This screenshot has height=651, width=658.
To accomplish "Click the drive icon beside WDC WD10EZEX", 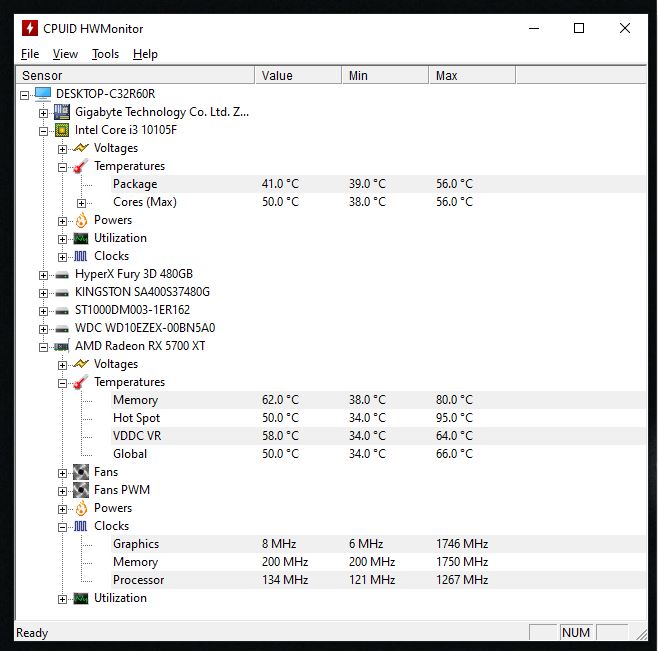I will (62, 329).
